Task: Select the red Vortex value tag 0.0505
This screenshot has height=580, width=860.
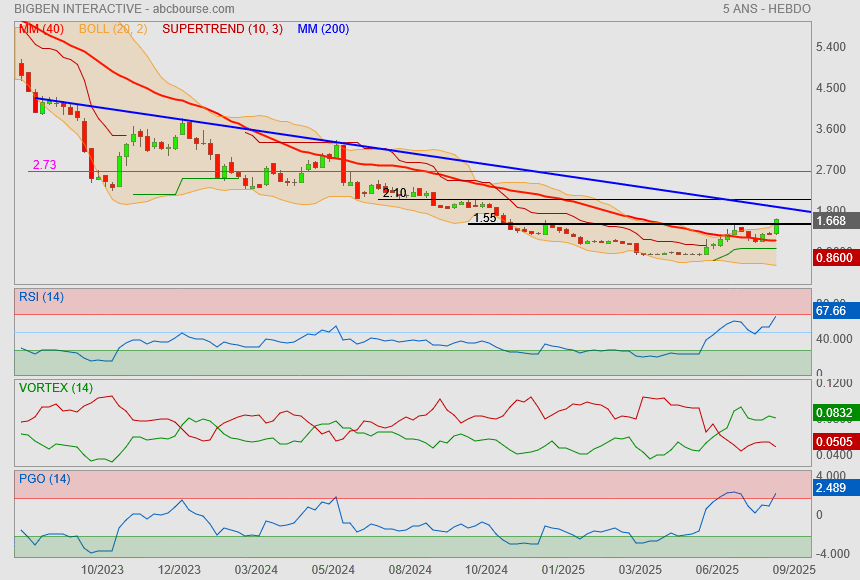Action: (x=835, y=438)
